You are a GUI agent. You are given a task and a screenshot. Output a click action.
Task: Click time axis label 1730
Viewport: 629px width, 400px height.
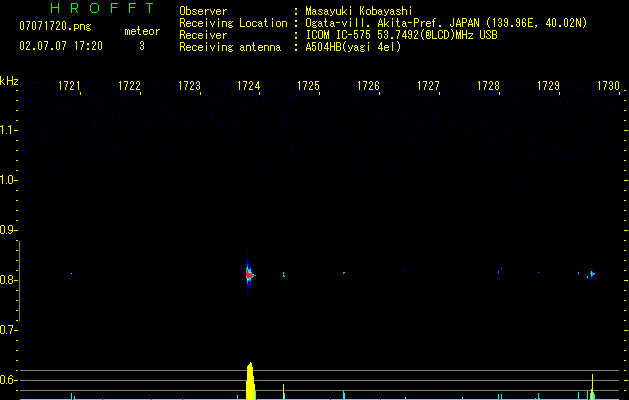pyautogui.click(x=608, y=86)
